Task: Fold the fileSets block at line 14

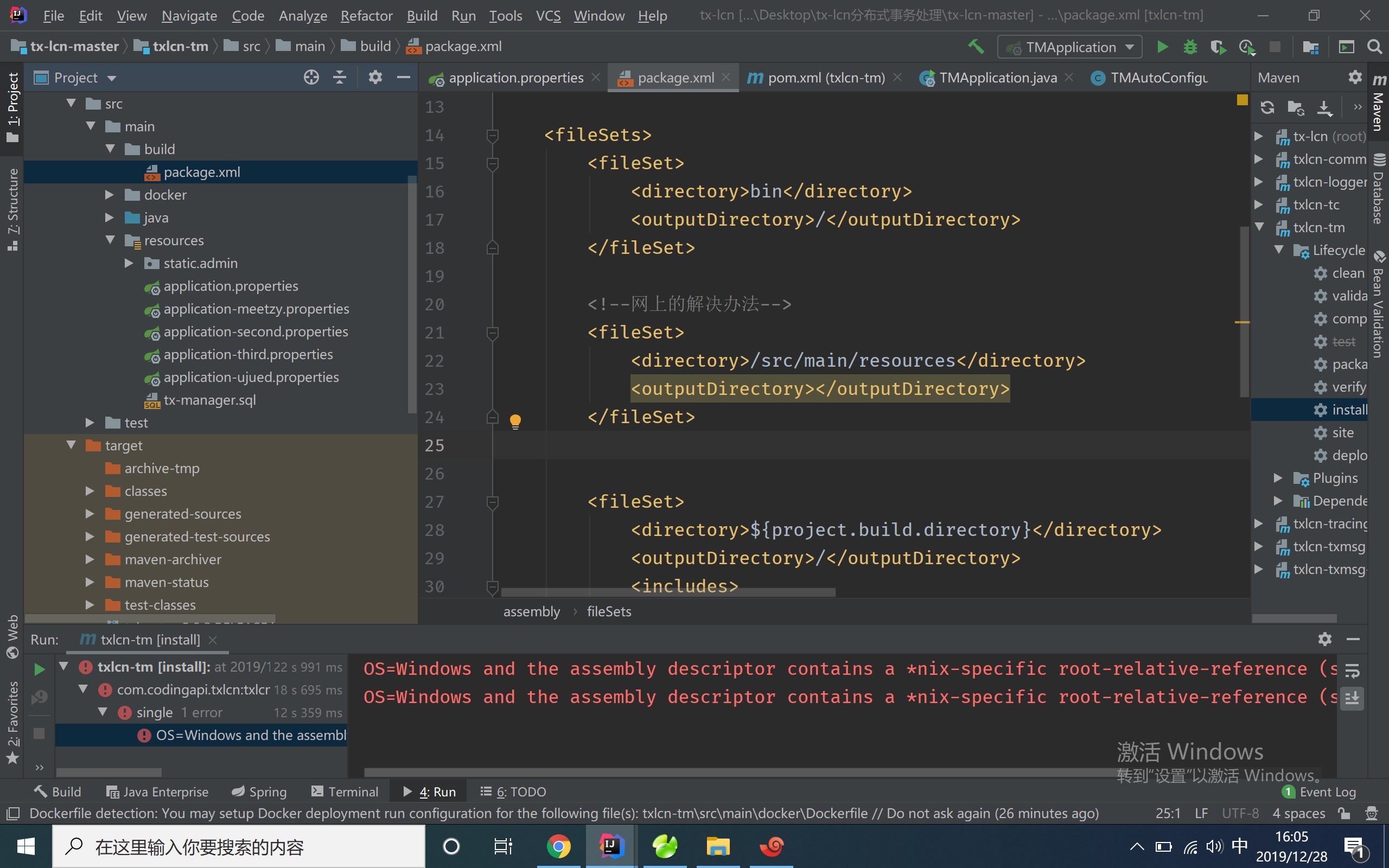Action: [x=492, y=136]
